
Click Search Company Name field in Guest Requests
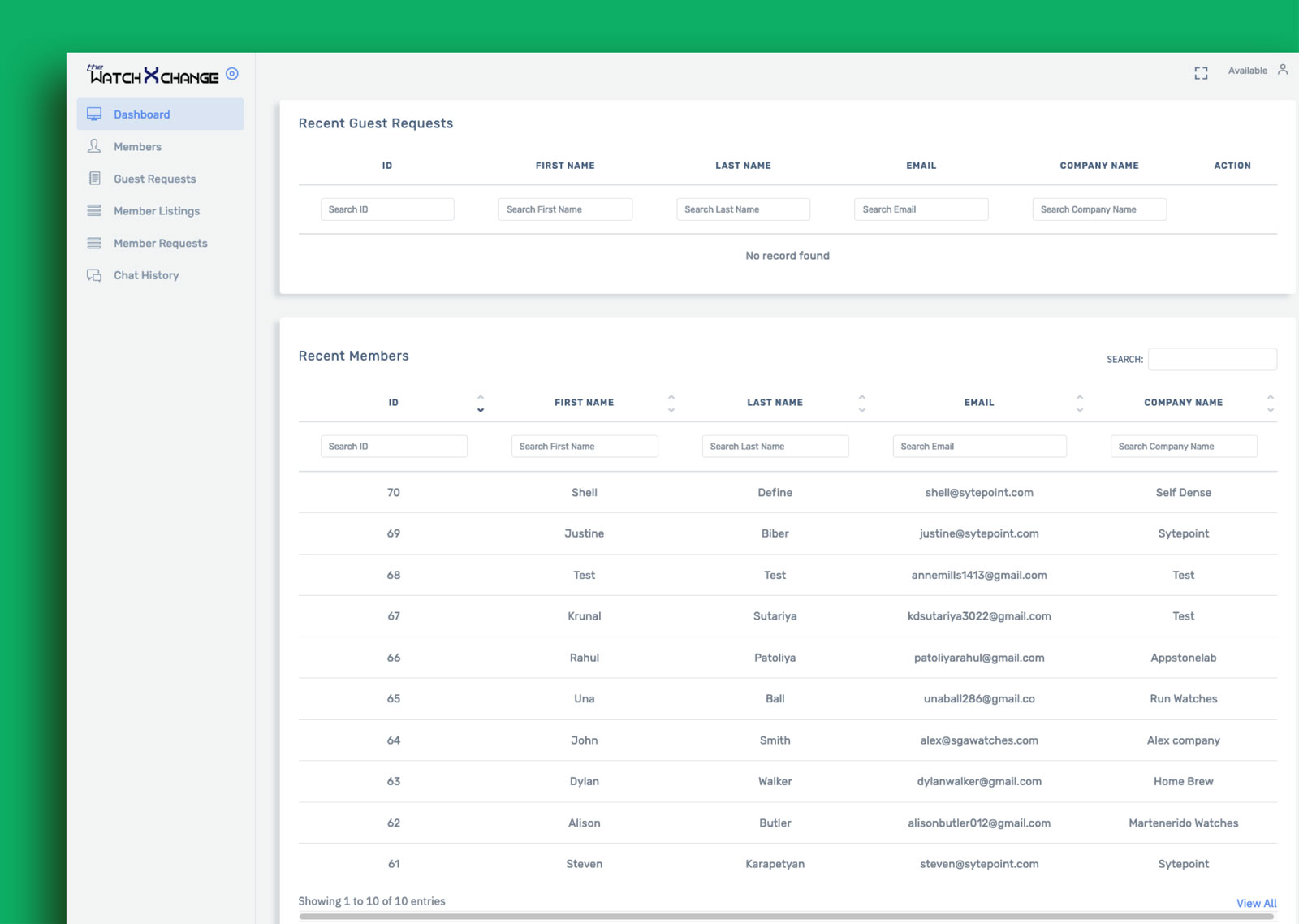tap(1098, 209)
